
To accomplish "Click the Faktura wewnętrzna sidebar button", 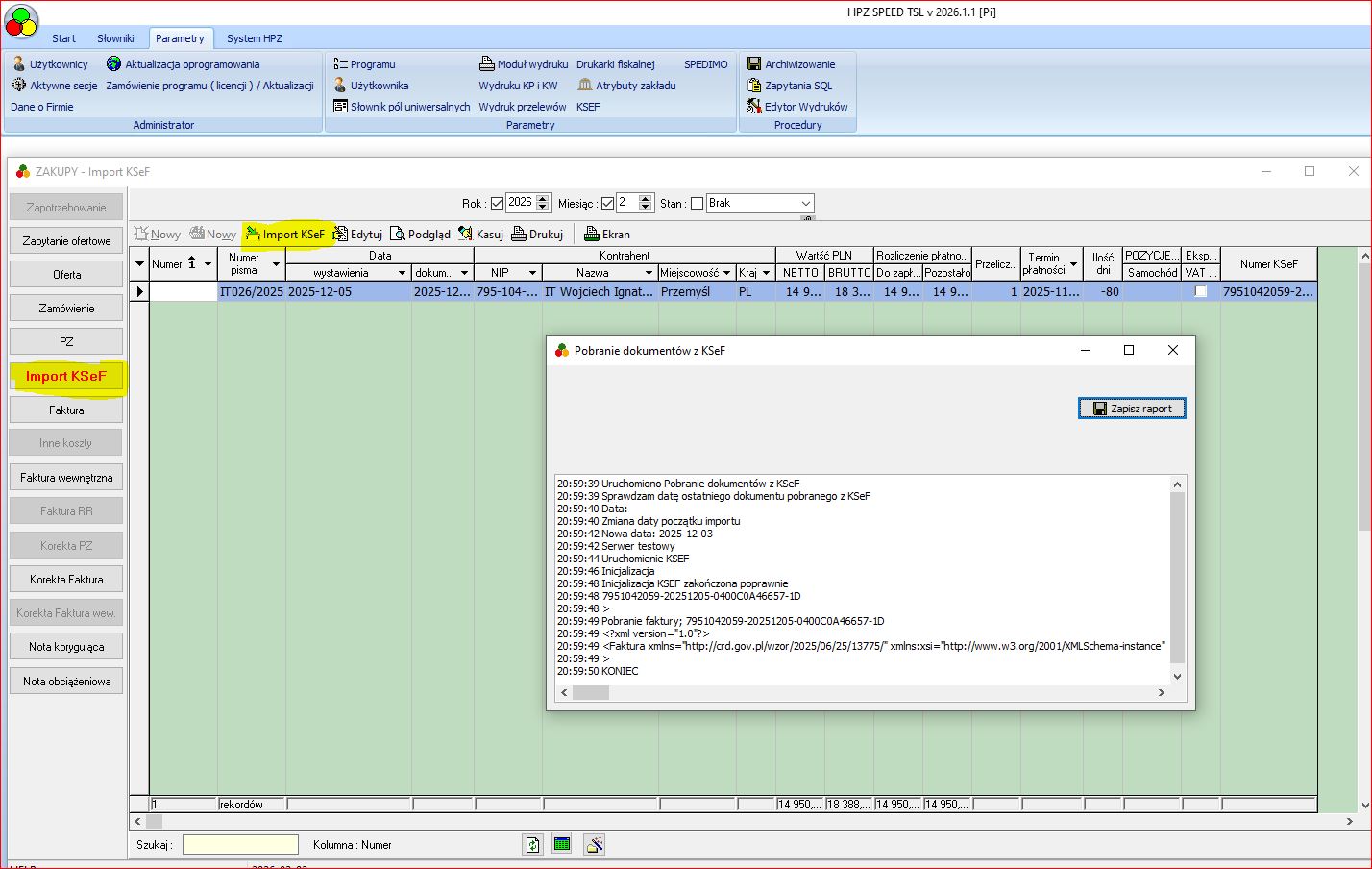I will point(66,478).
